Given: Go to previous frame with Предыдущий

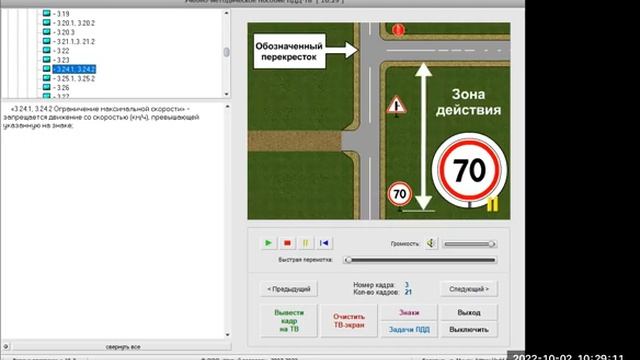Looking at the screenshot, I should (289, 289).
